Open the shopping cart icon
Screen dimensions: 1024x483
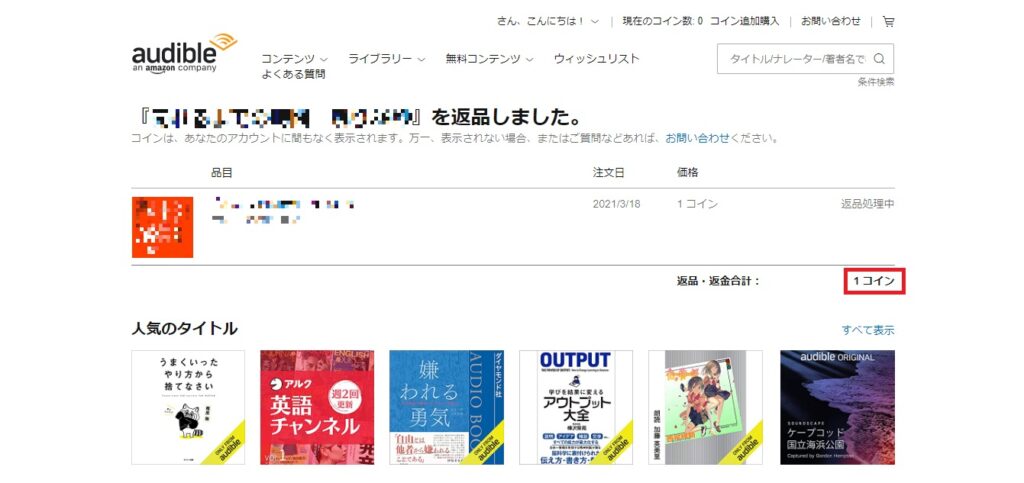pos(888,21)
